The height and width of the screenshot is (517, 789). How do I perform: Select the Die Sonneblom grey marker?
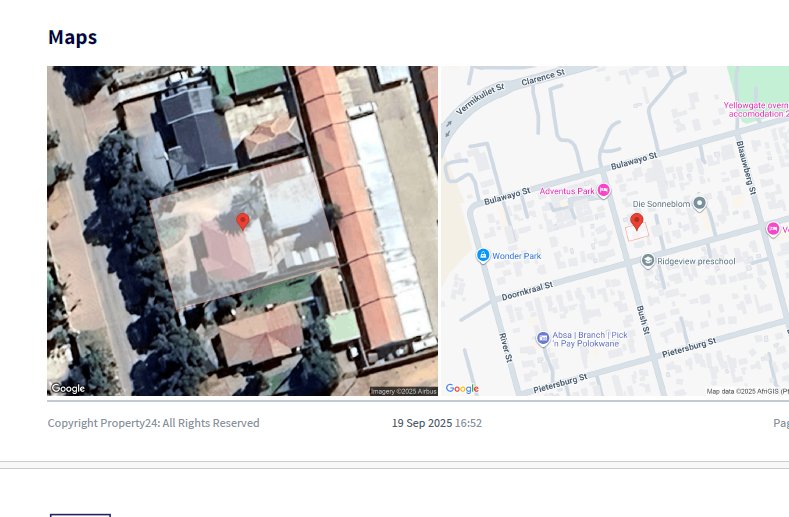point(700,203)
